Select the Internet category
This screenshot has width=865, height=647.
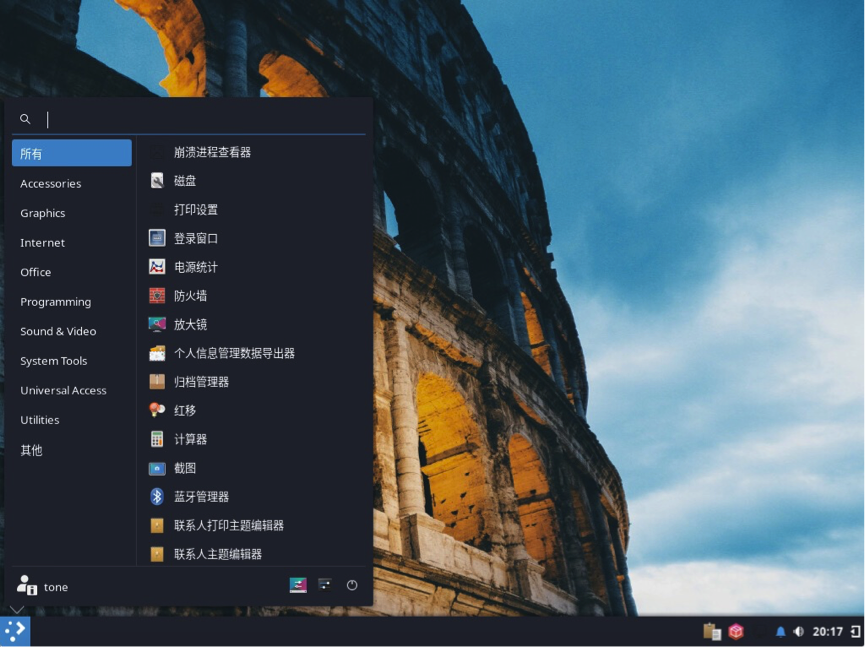(x=72, y=243)
